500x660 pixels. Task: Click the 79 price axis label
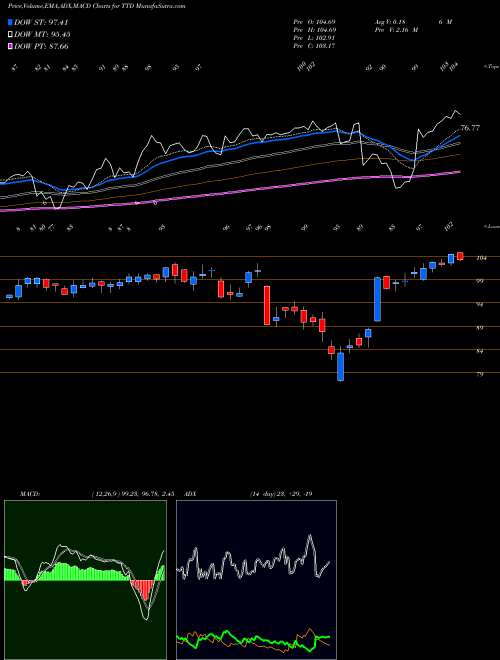(480, 374)
